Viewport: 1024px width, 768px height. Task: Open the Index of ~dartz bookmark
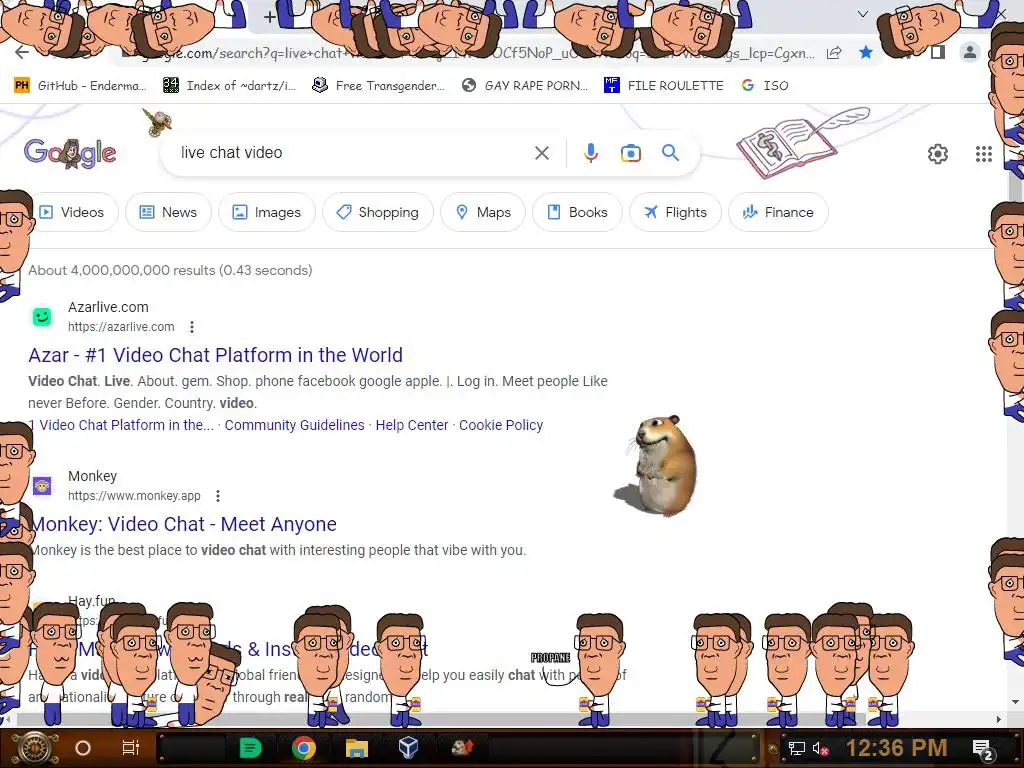(229, 86)
